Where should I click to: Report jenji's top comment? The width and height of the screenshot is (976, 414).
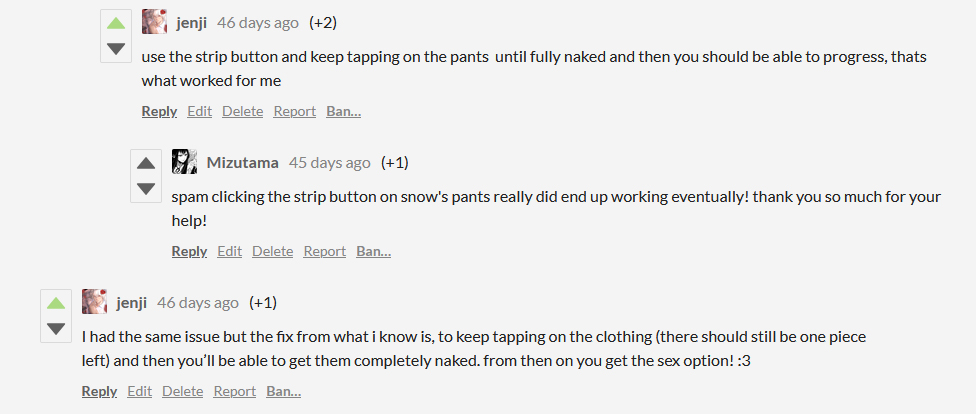click(294, 111)
